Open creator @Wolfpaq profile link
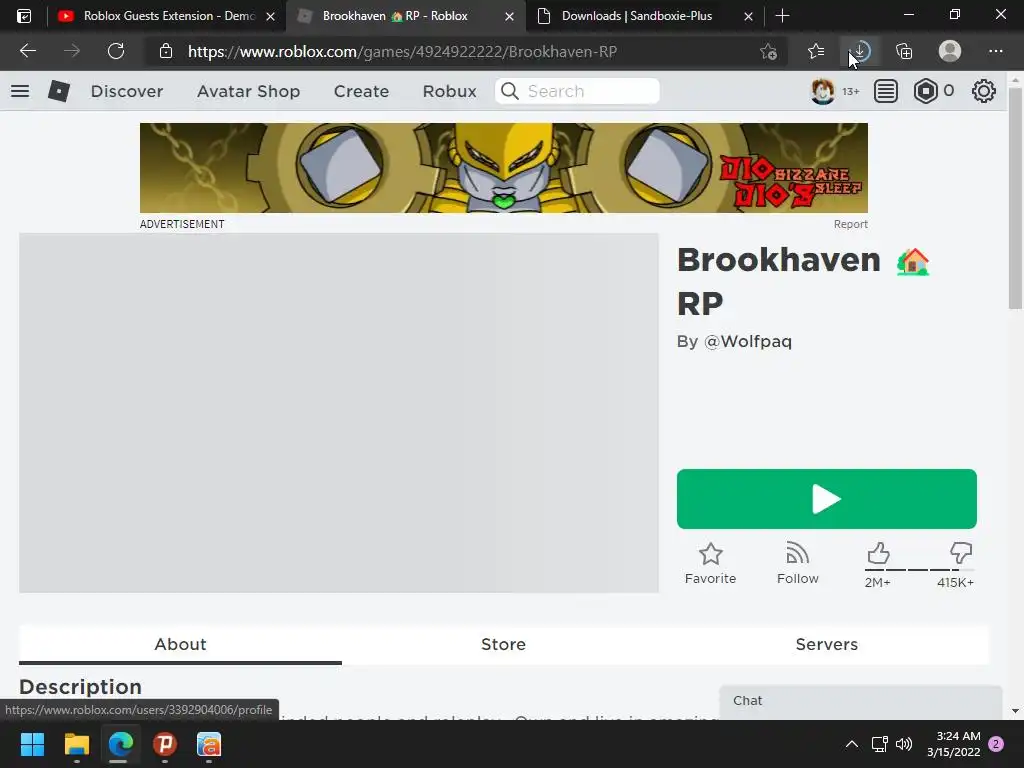This screenshot has height=768, width=1024. 748,341
